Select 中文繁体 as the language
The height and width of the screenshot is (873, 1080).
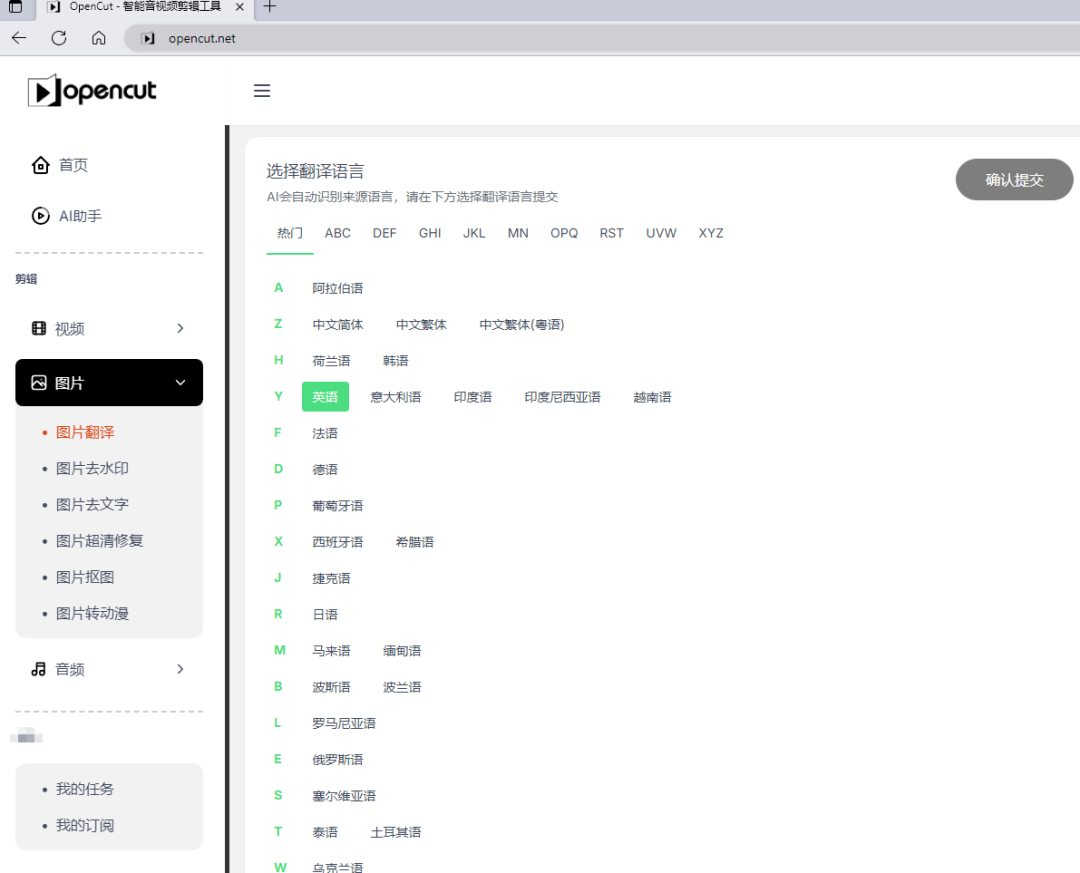(x=421, y=325)
